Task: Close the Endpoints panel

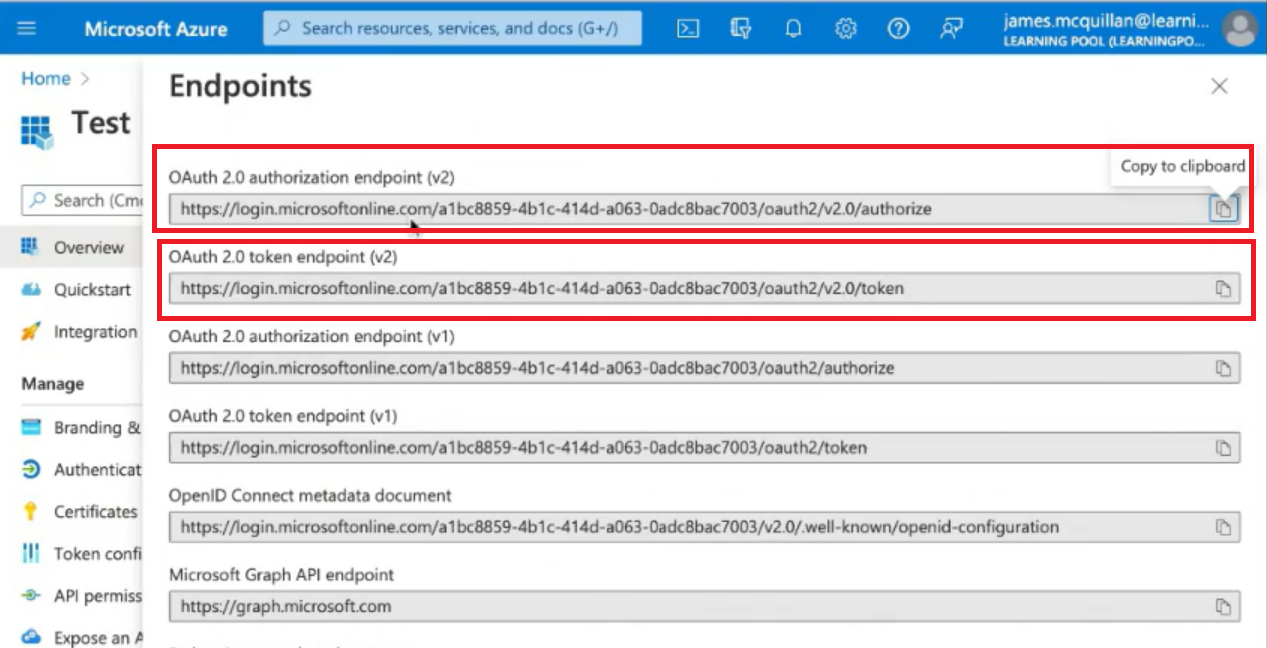Action: coord(1219,87)
